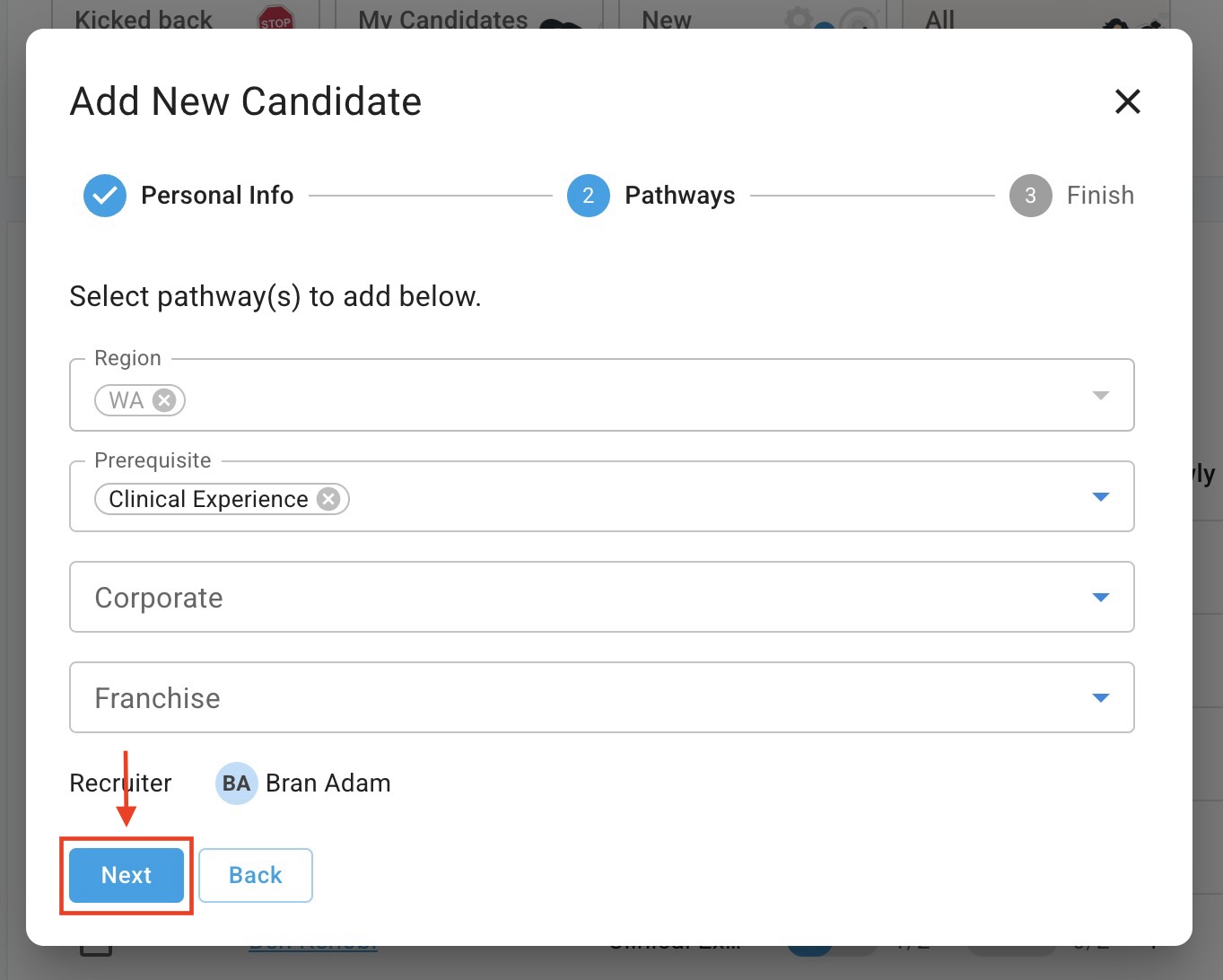Viewport: 1223px width, 980px height.
Task: Click the Personal Info completed checkmark icon
Action: [x=105, y=196]
